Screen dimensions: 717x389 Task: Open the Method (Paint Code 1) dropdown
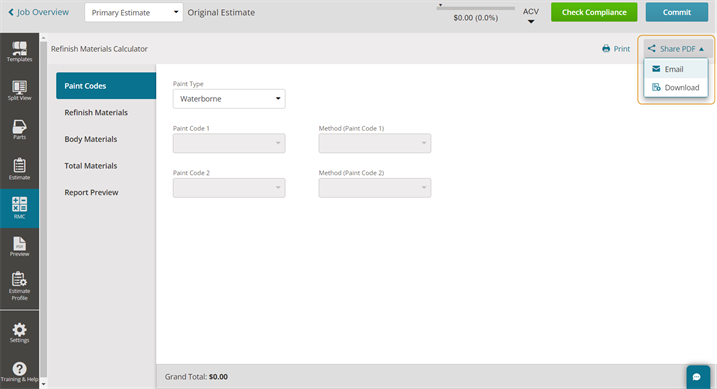[375, 143]
